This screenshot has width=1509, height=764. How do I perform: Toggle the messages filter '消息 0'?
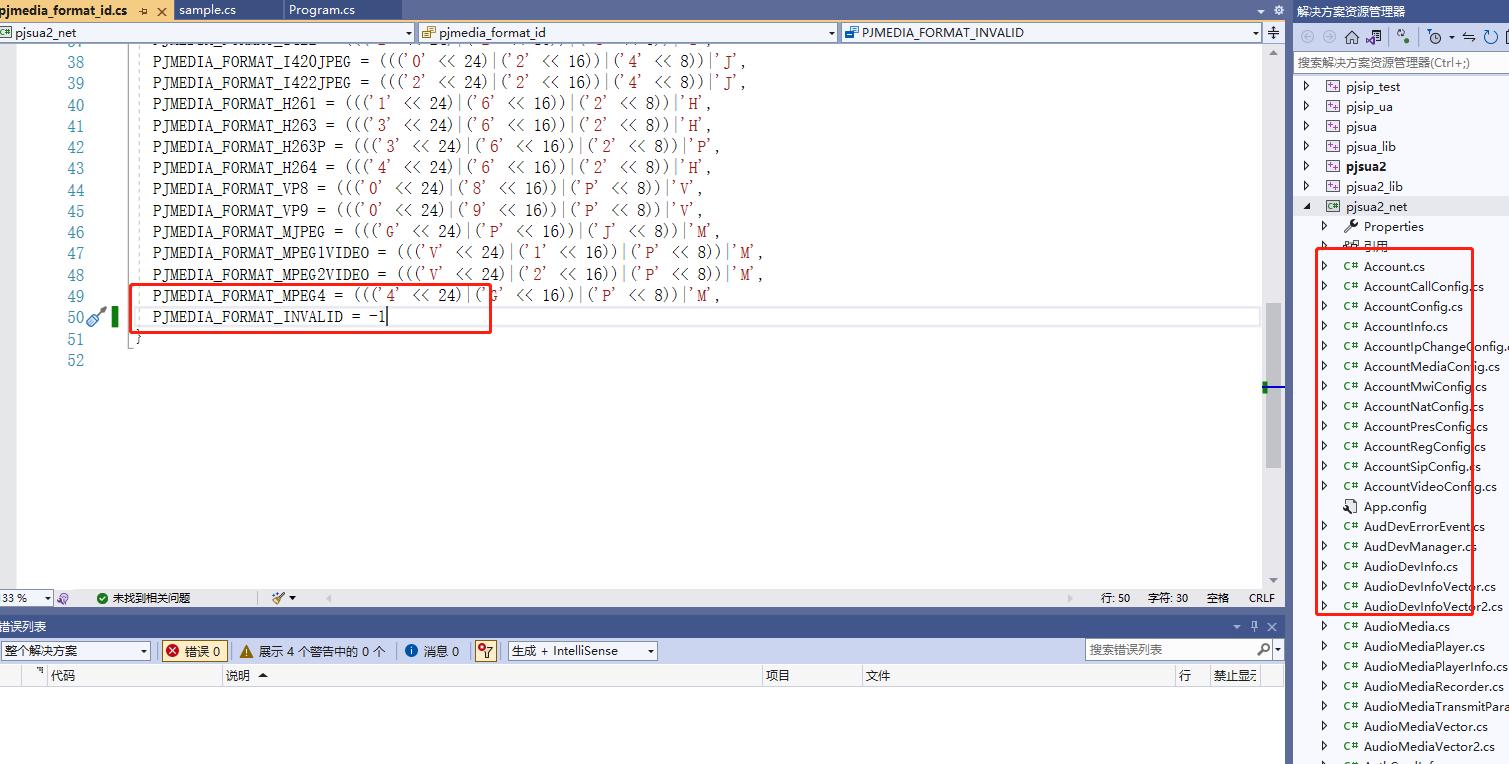pos(433,651)
